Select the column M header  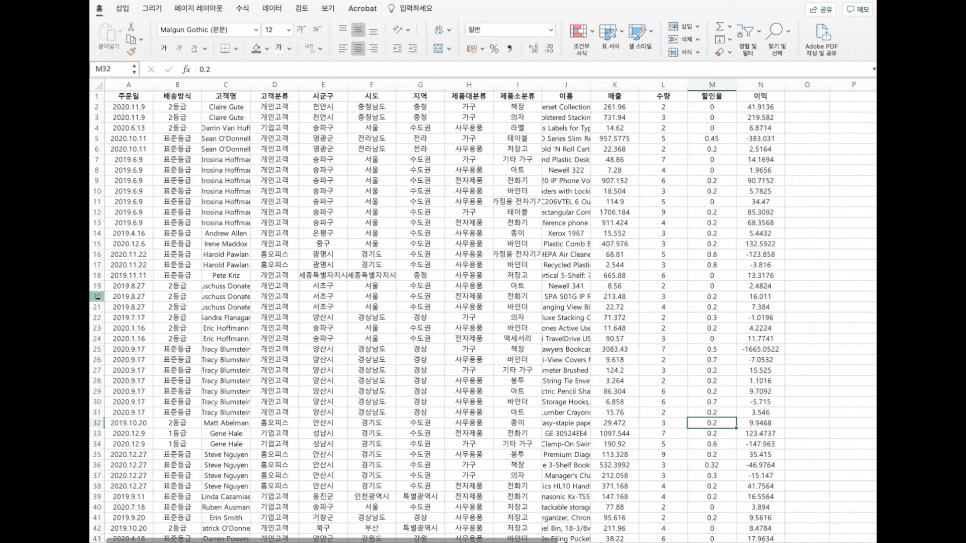point(712,84)
